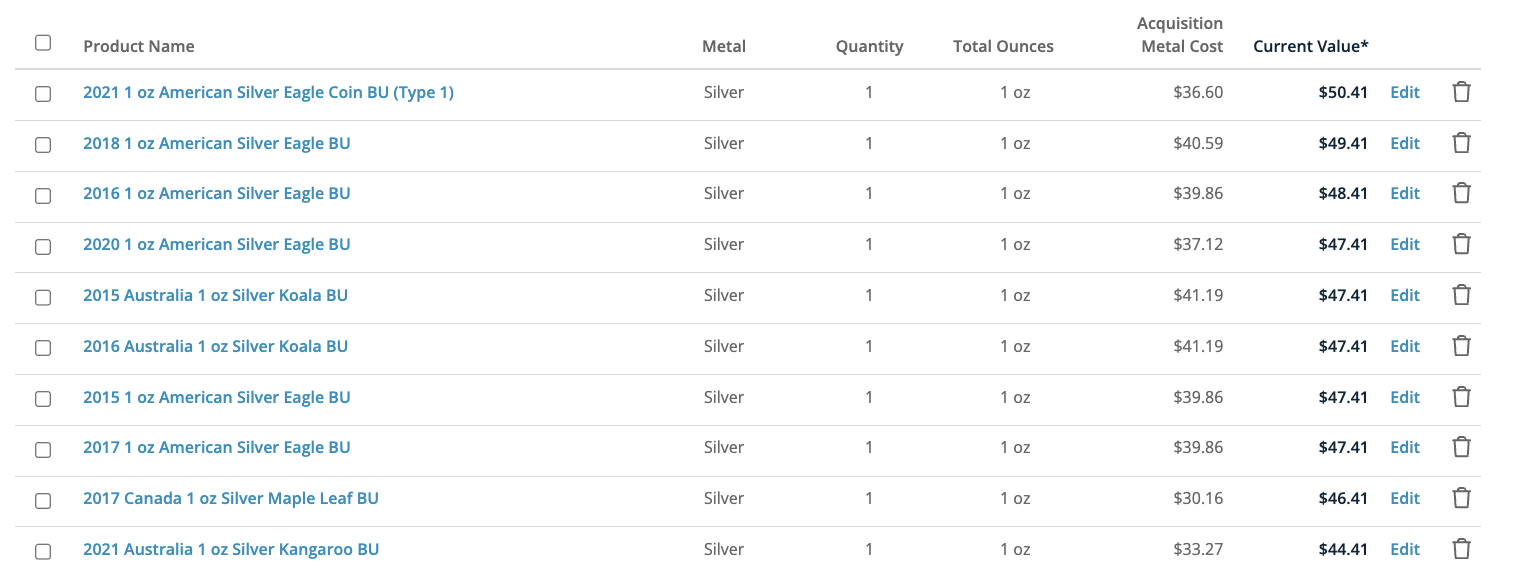The height and width of the screenshot is (588, 1520).
Task: Sort by Current Value column header
Action: point(1310,46)
